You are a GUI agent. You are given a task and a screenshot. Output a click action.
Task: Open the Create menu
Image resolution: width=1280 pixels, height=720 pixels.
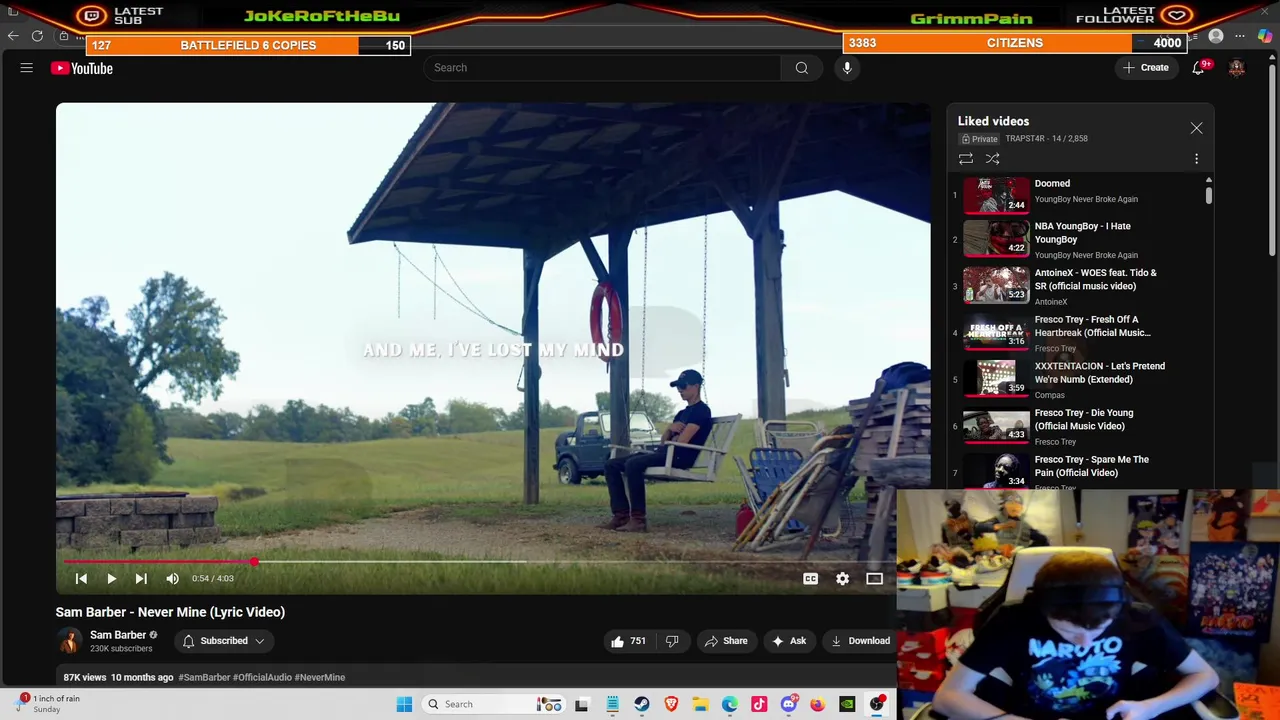pos(1146,68)
